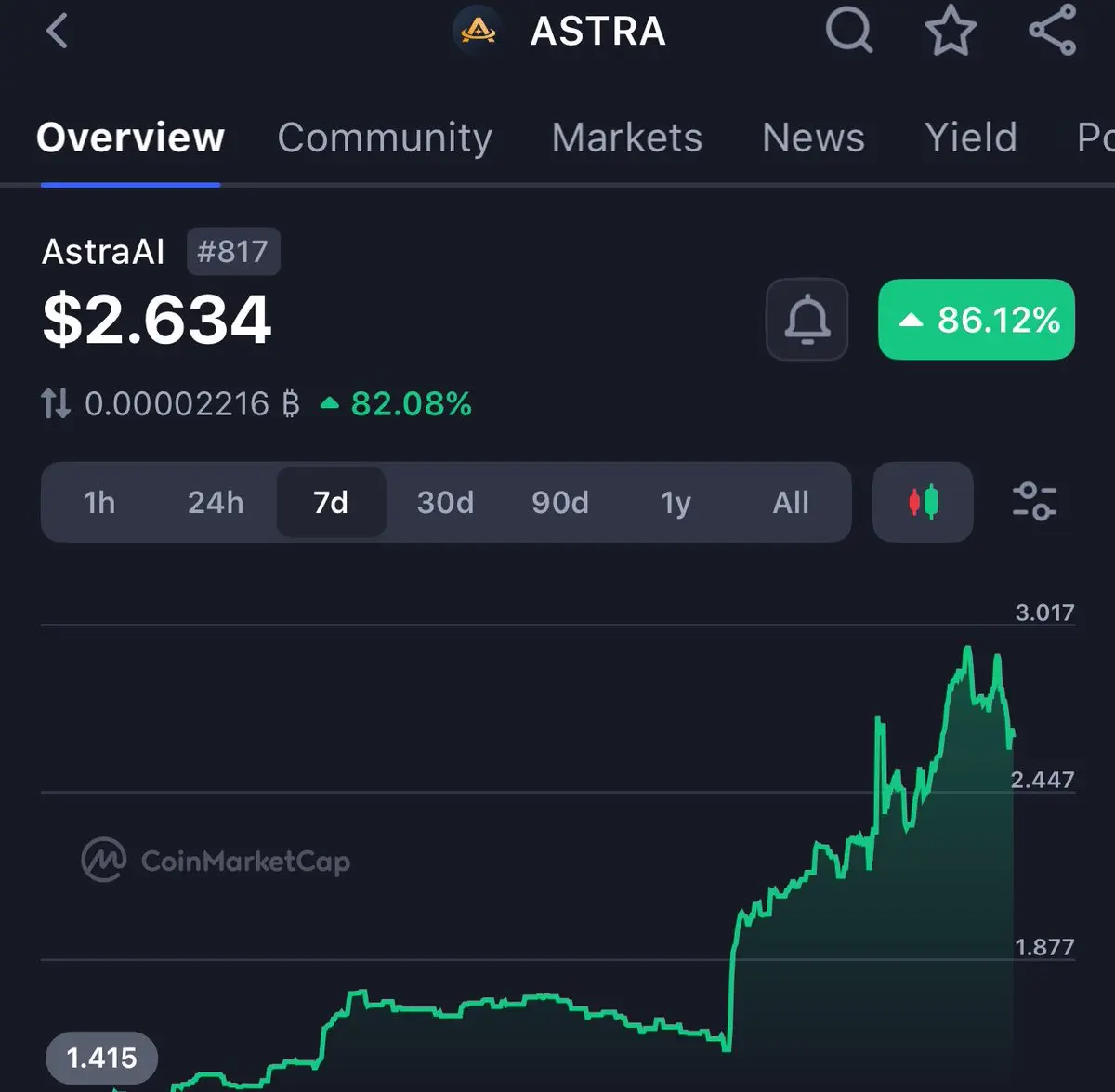Open the Markets tab
The image size is (1115, 1092).
(x=627, y=138)
